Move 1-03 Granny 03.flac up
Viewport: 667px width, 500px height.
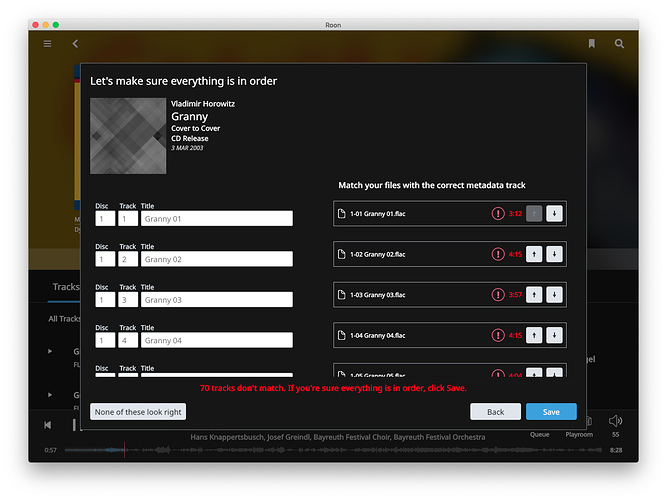click(534, 294)
